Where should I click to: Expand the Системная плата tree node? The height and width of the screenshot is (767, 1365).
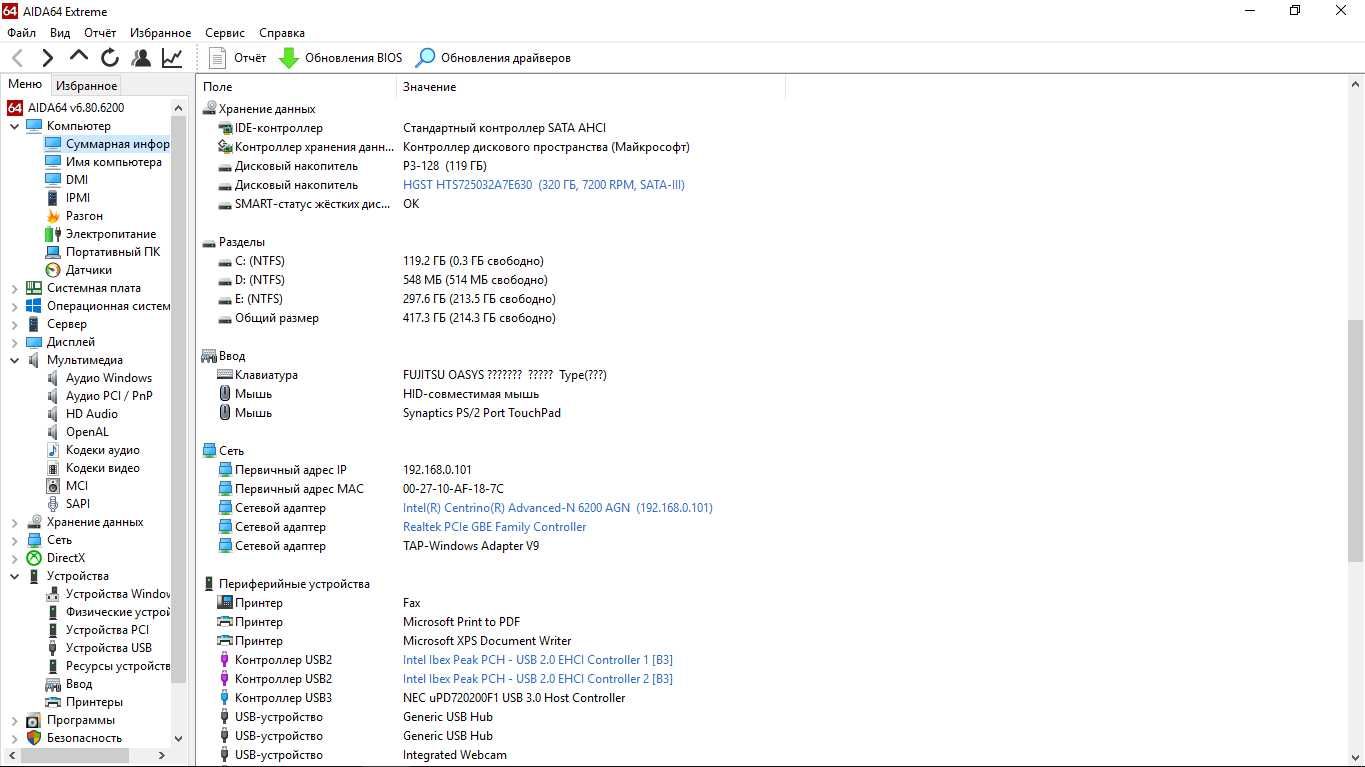tap(15, 288)
